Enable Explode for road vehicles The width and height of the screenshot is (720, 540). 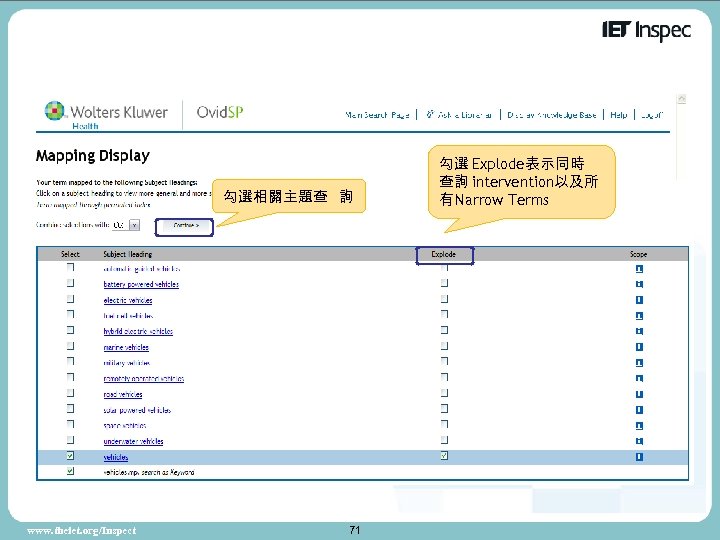444,393
